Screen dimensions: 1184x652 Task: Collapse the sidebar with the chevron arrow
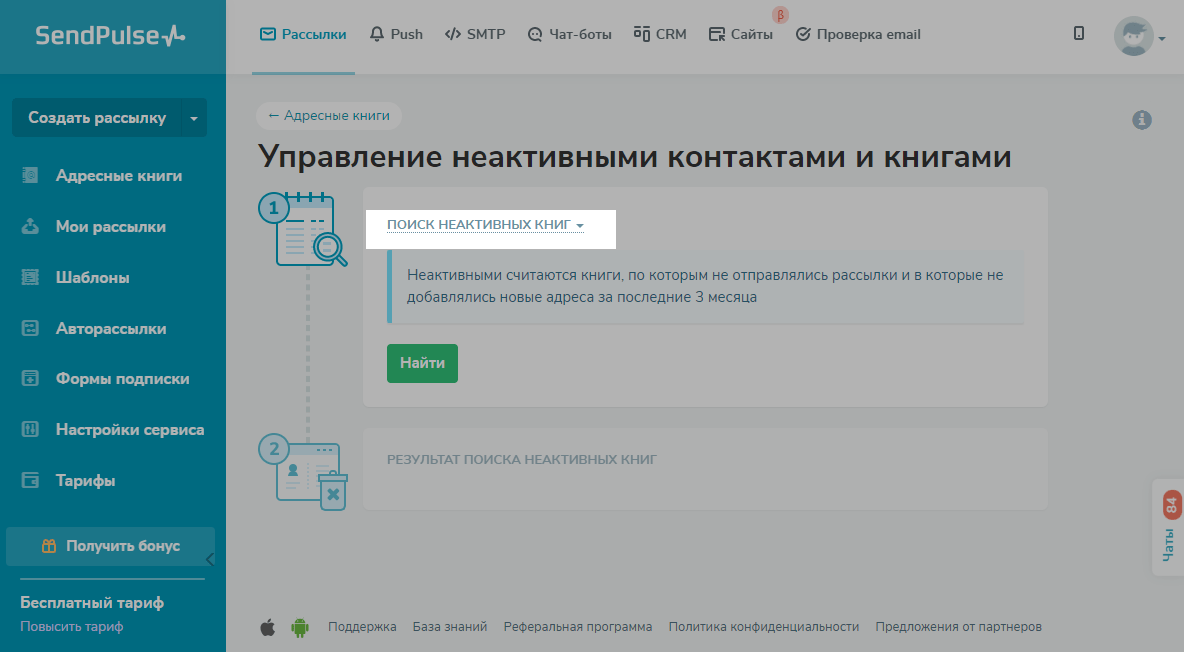click(x=209, y=559)
